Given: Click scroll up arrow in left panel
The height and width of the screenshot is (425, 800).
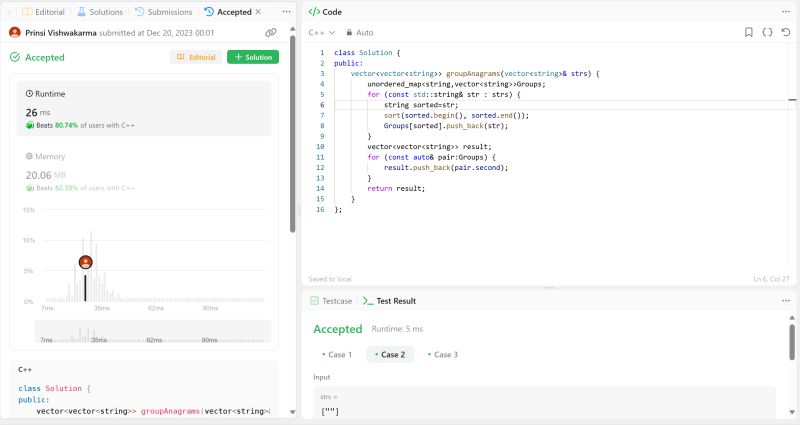Looking at the screenshot, I should [293, 29].
